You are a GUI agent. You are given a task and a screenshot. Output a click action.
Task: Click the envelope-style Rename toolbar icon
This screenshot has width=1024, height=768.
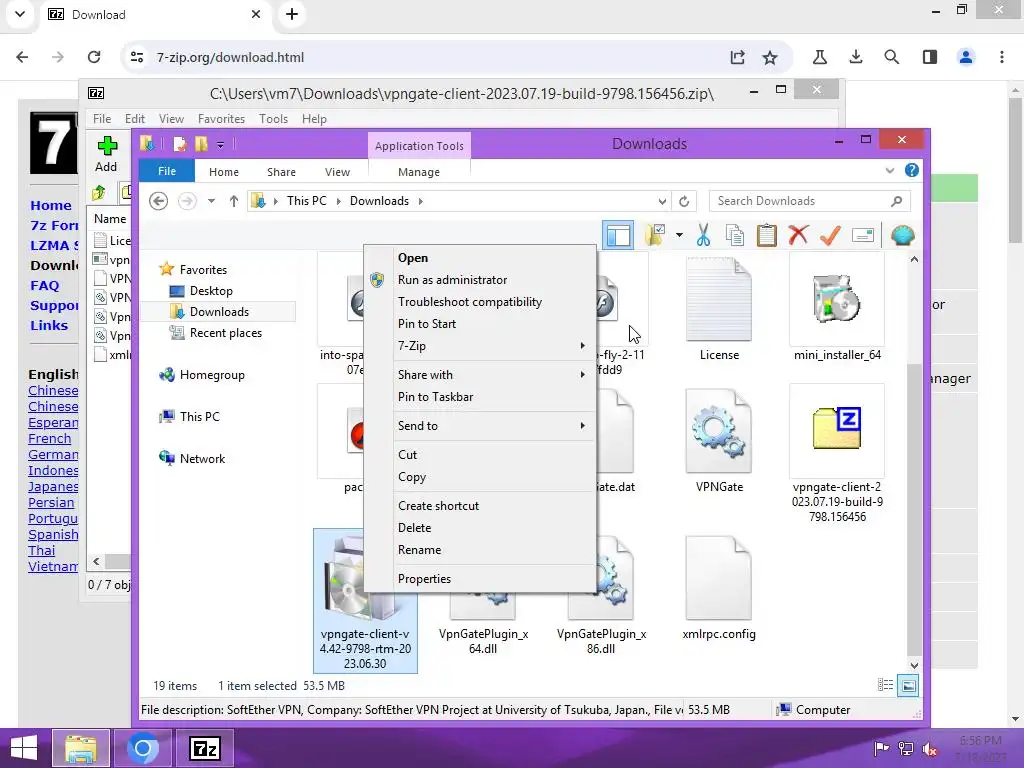863,235
